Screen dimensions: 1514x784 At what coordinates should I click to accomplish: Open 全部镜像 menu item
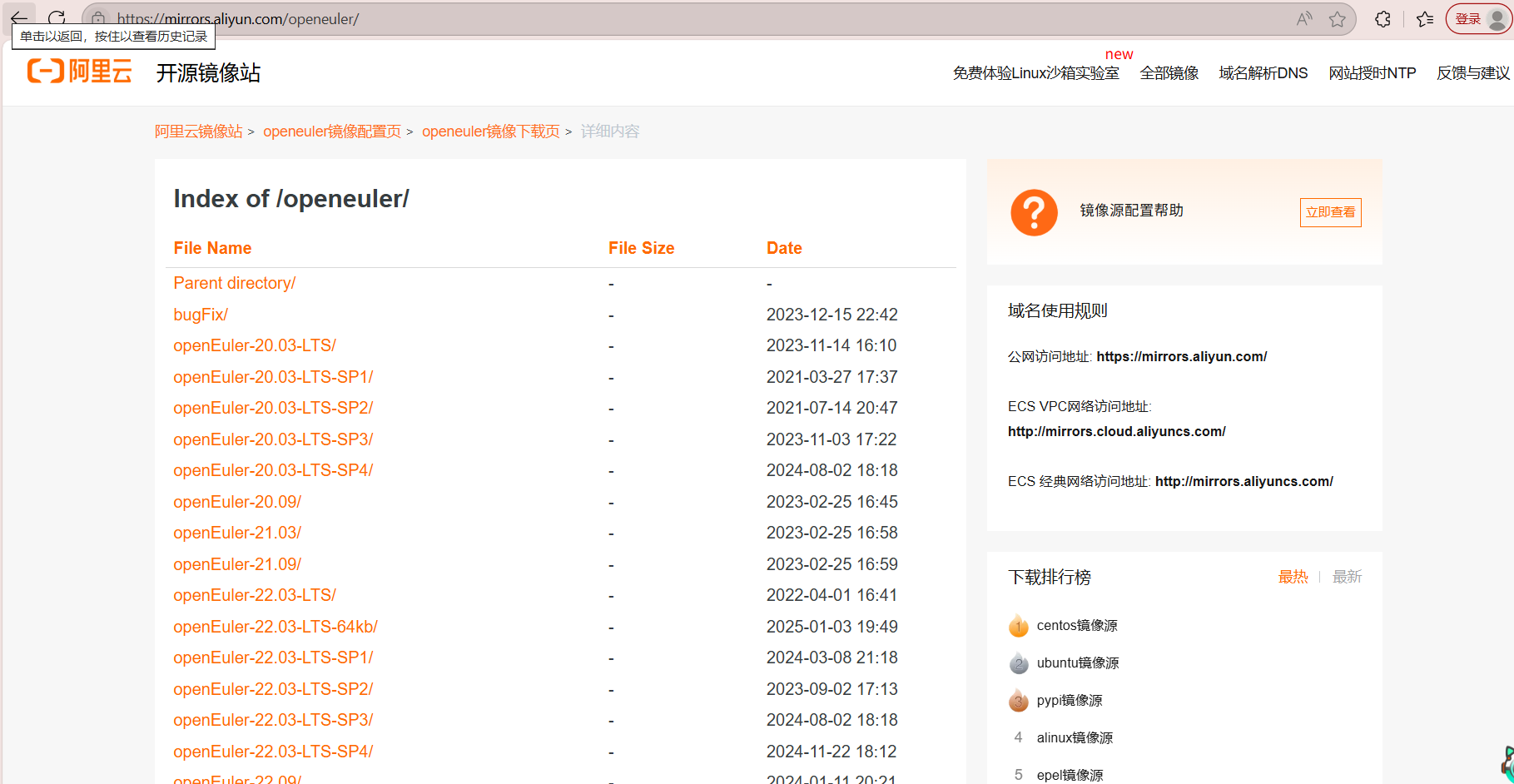pos(1169,73)
